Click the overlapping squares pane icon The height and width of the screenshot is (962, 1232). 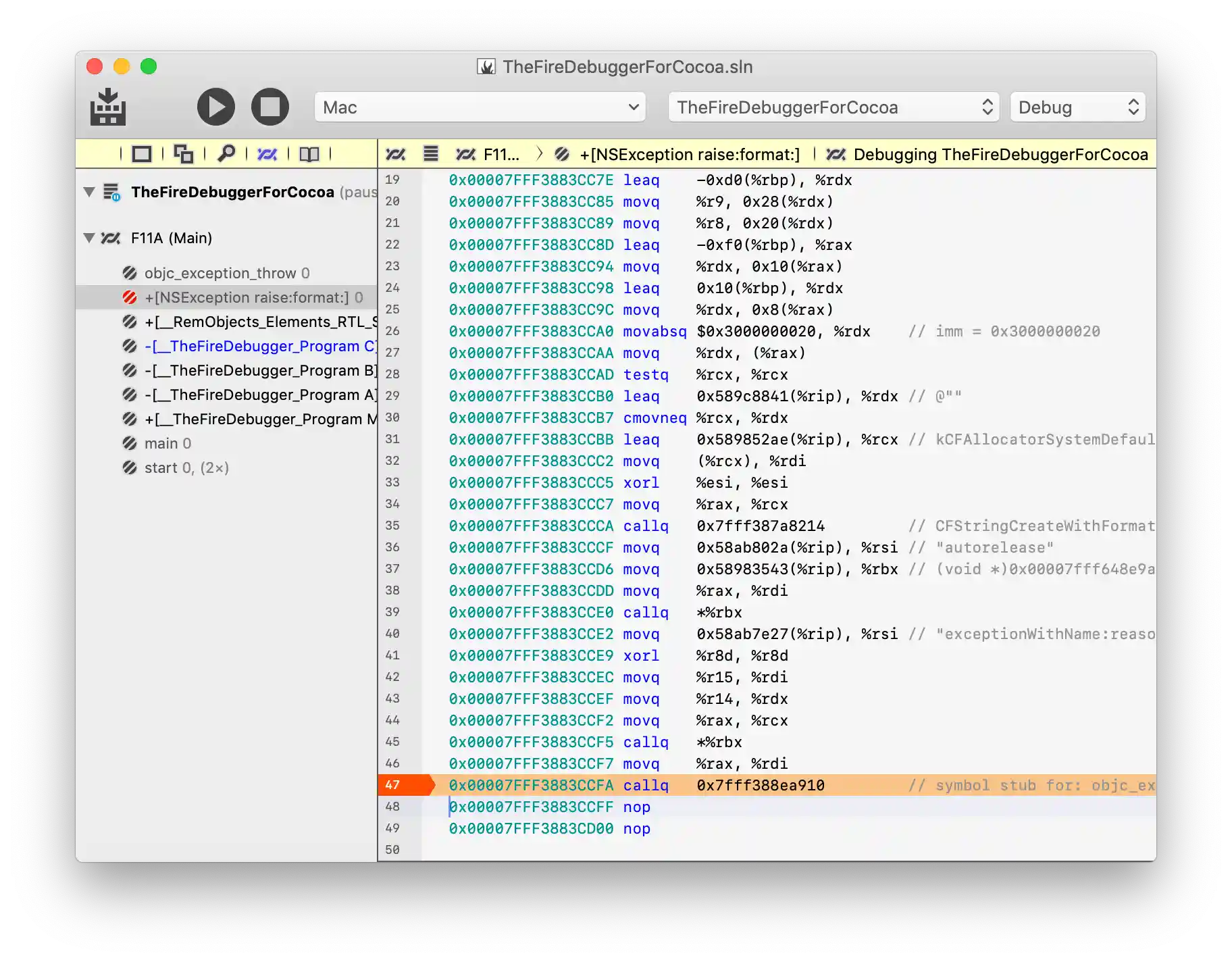click(x=184, y=154)
